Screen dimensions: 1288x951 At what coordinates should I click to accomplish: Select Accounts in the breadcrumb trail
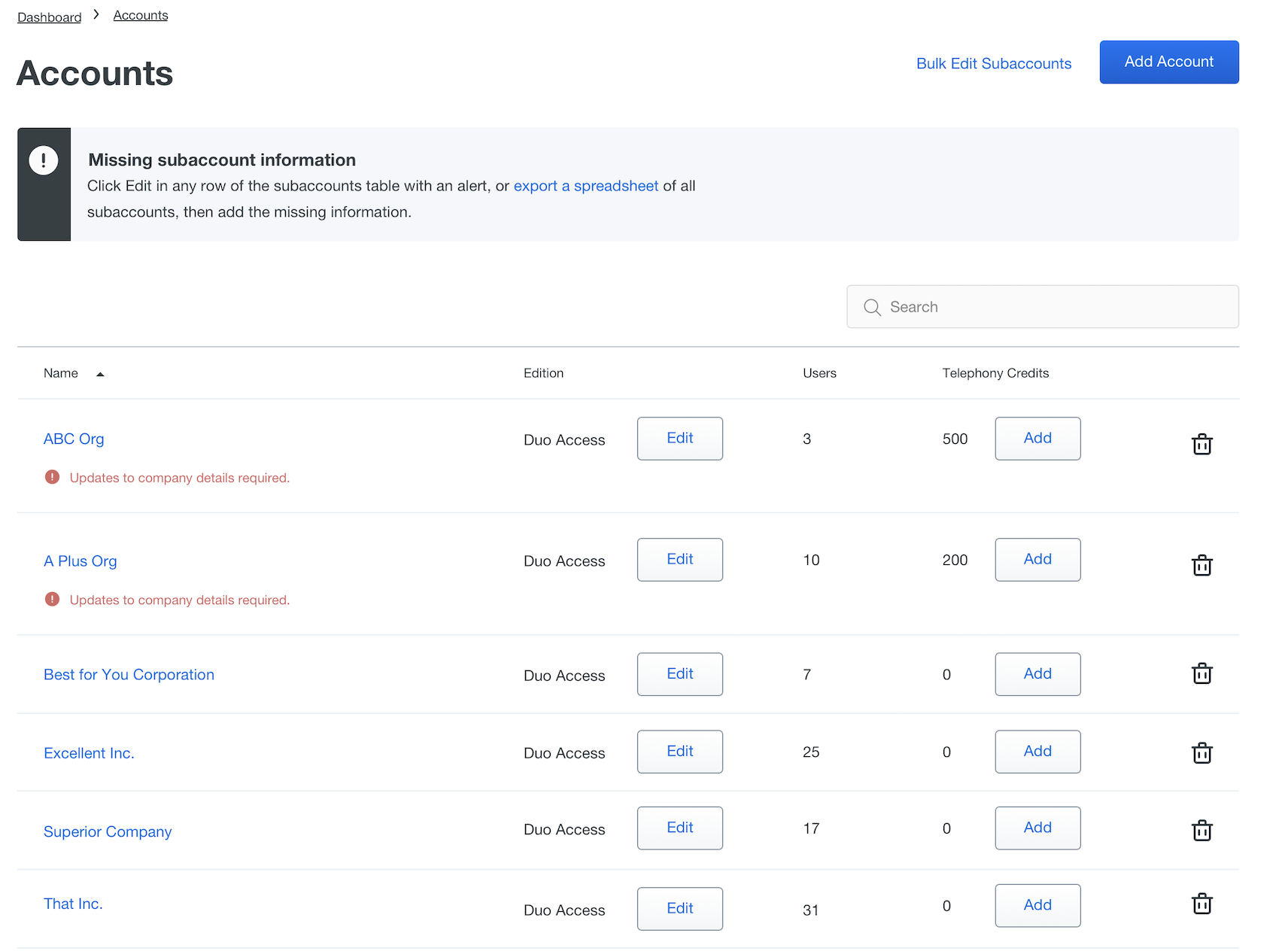[140, 14]
